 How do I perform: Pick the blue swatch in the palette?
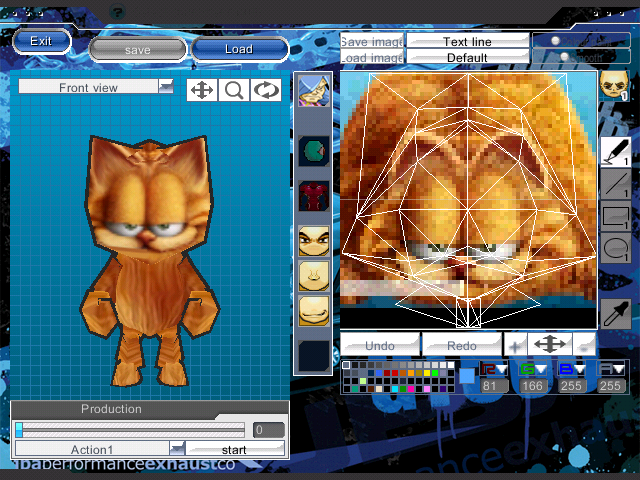click(379, 373)
